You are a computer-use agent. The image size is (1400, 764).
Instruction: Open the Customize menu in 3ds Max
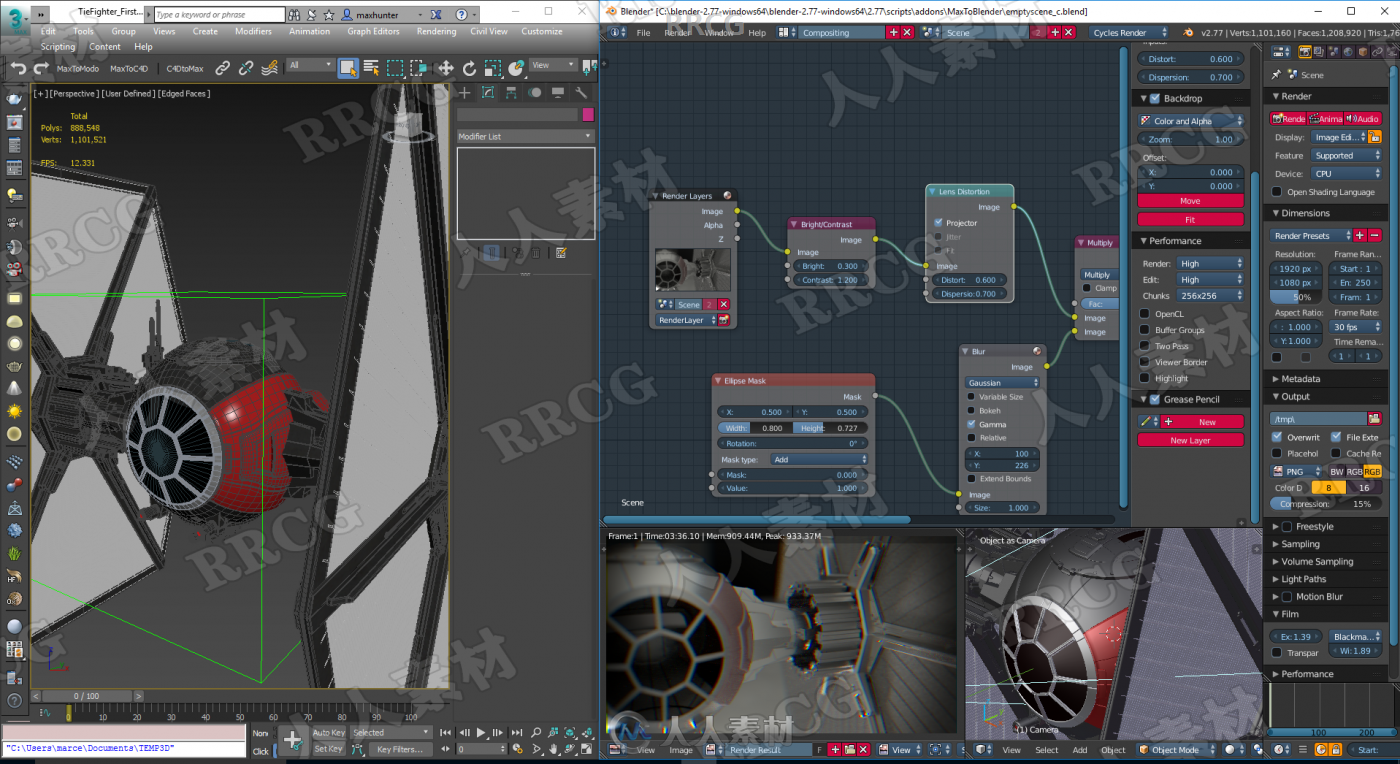[542, 31]
